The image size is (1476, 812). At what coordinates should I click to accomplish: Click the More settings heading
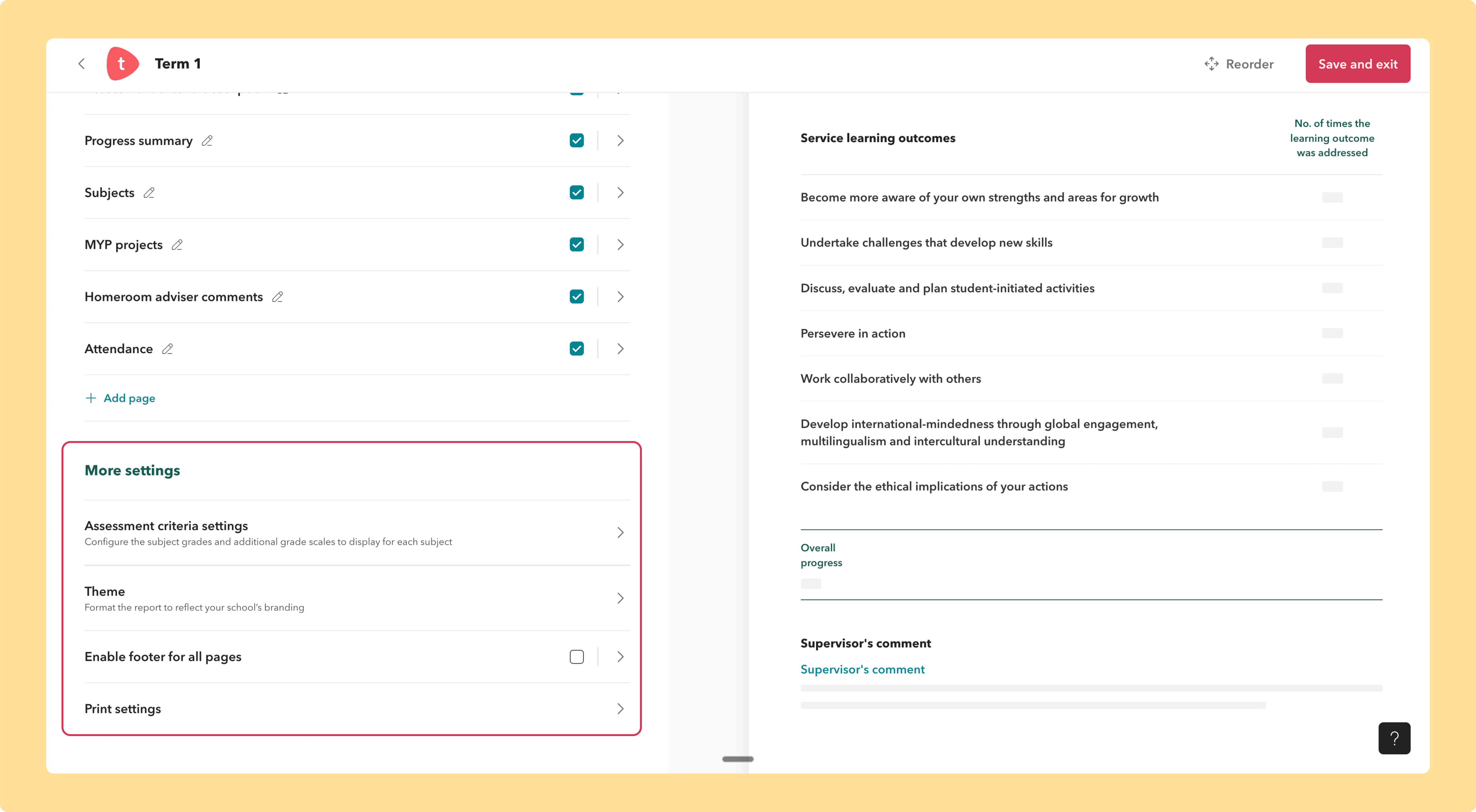[x=132, y=470]
